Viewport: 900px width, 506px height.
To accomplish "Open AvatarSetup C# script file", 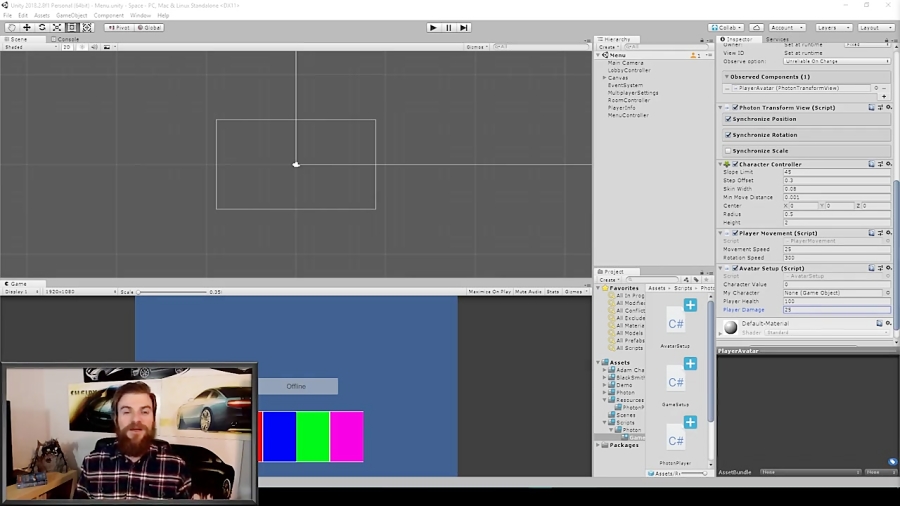I will coord(676,324).
